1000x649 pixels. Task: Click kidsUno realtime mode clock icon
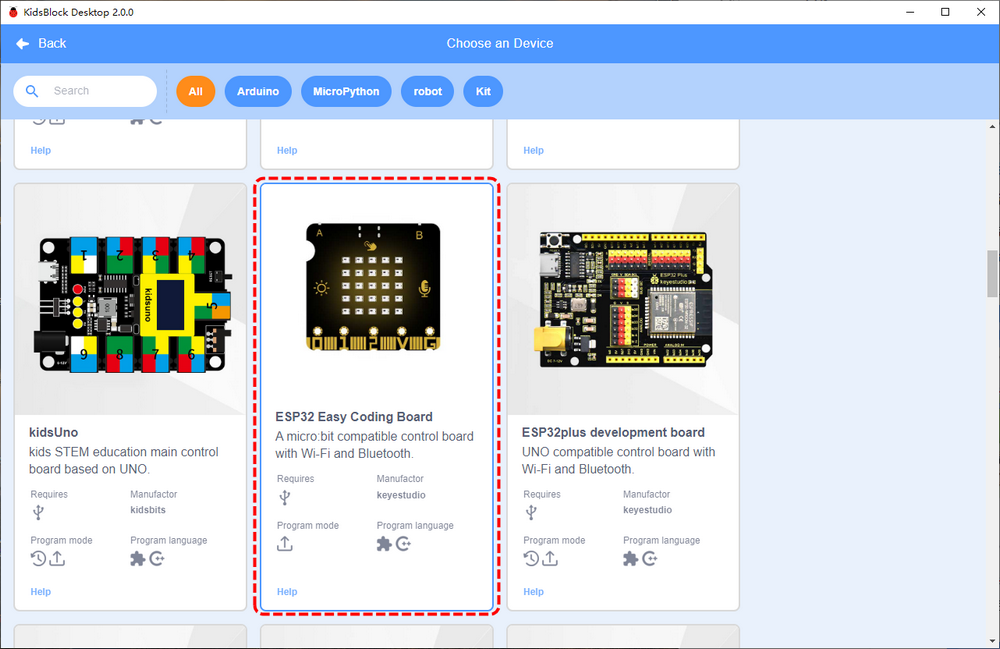click(x=38, y=558)
